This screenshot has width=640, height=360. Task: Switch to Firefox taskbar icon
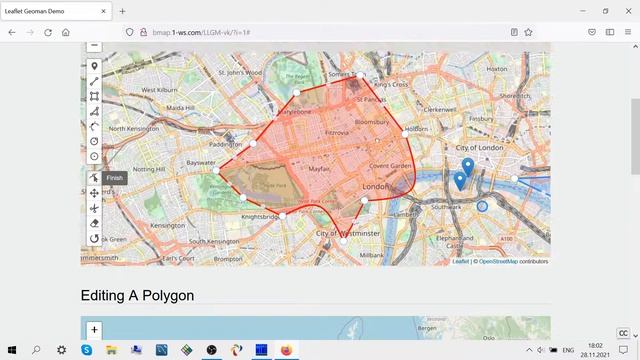pyautogui.click(x=287, y=350)
